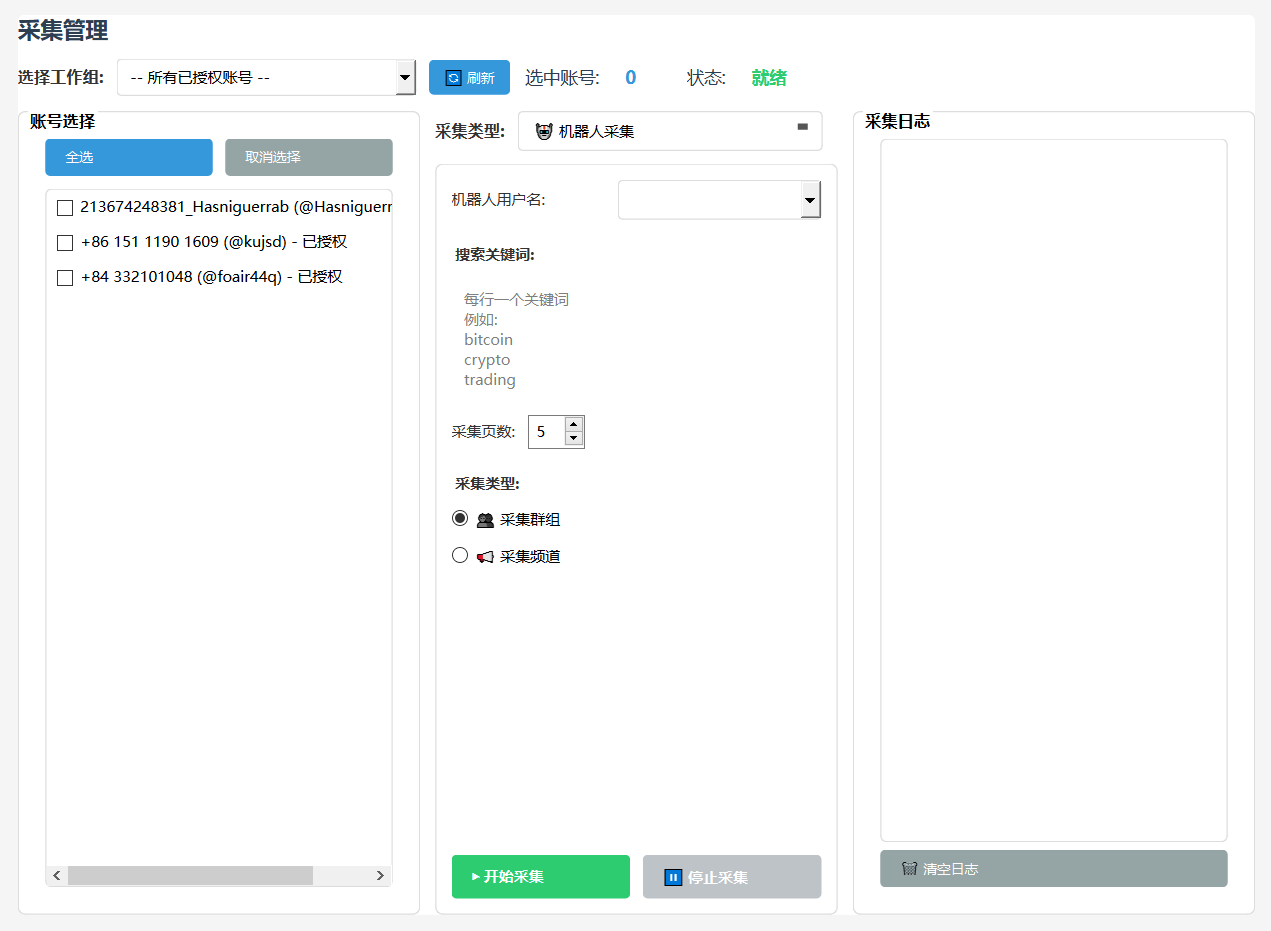Click the megaphone icon beside 采集频道
This screenshot has width=1271, height=931.
tap(485, 557)
